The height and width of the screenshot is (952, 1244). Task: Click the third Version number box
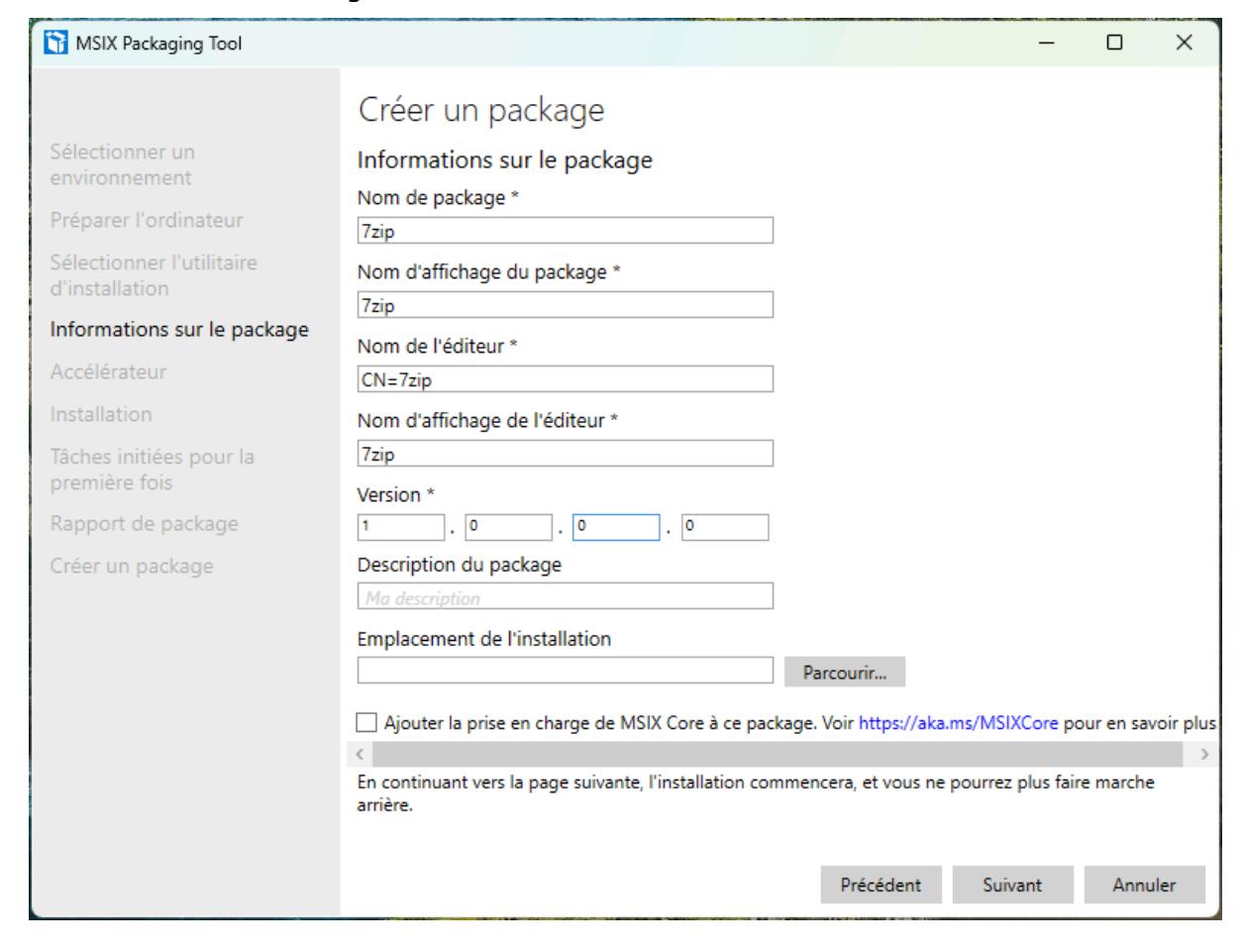pyautogui.click(x=616, y=527)
